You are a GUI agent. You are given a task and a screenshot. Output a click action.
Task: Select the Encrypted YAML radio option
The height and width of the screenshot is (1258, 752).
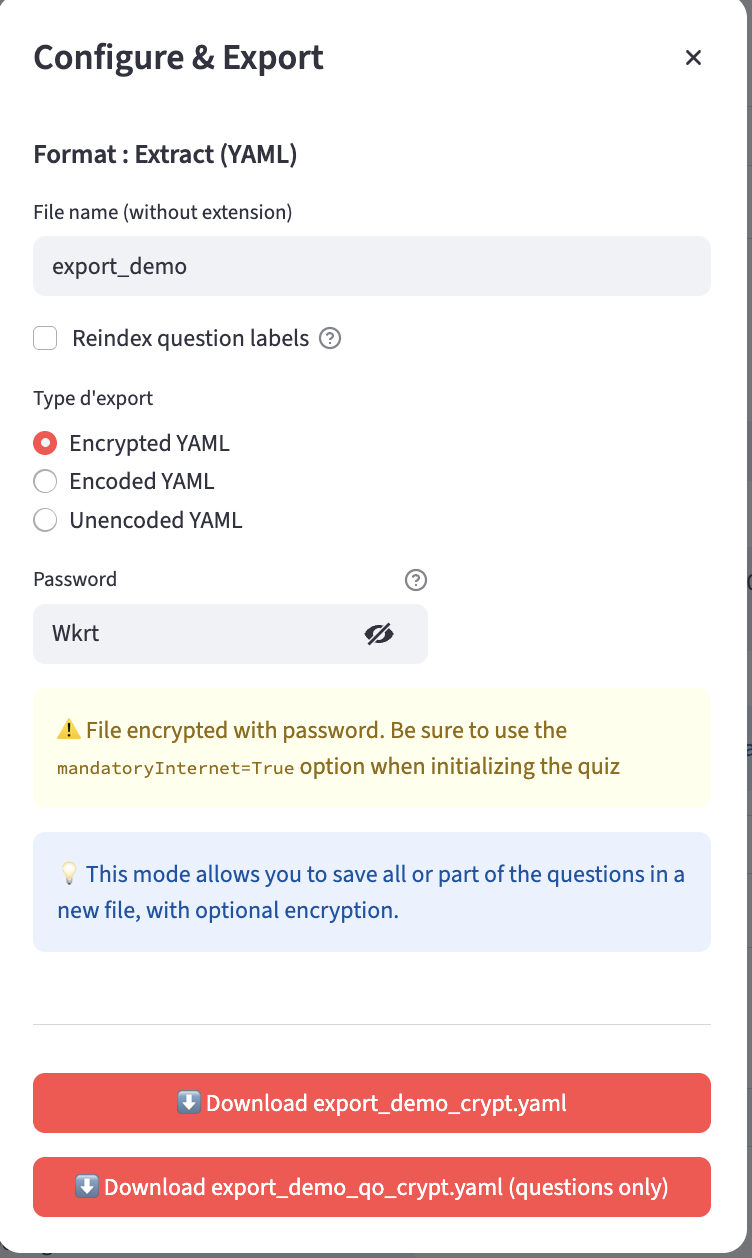[x=45, y=443]
